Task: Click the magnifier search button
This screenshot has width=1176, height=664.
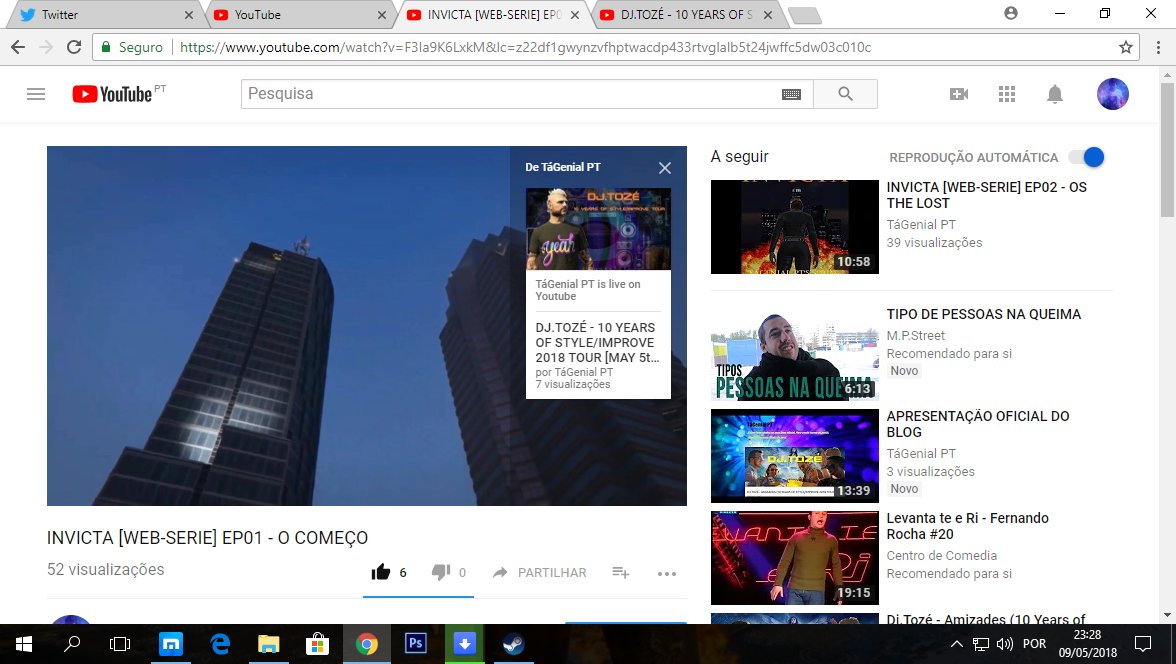Action: (x=845, y=94)
